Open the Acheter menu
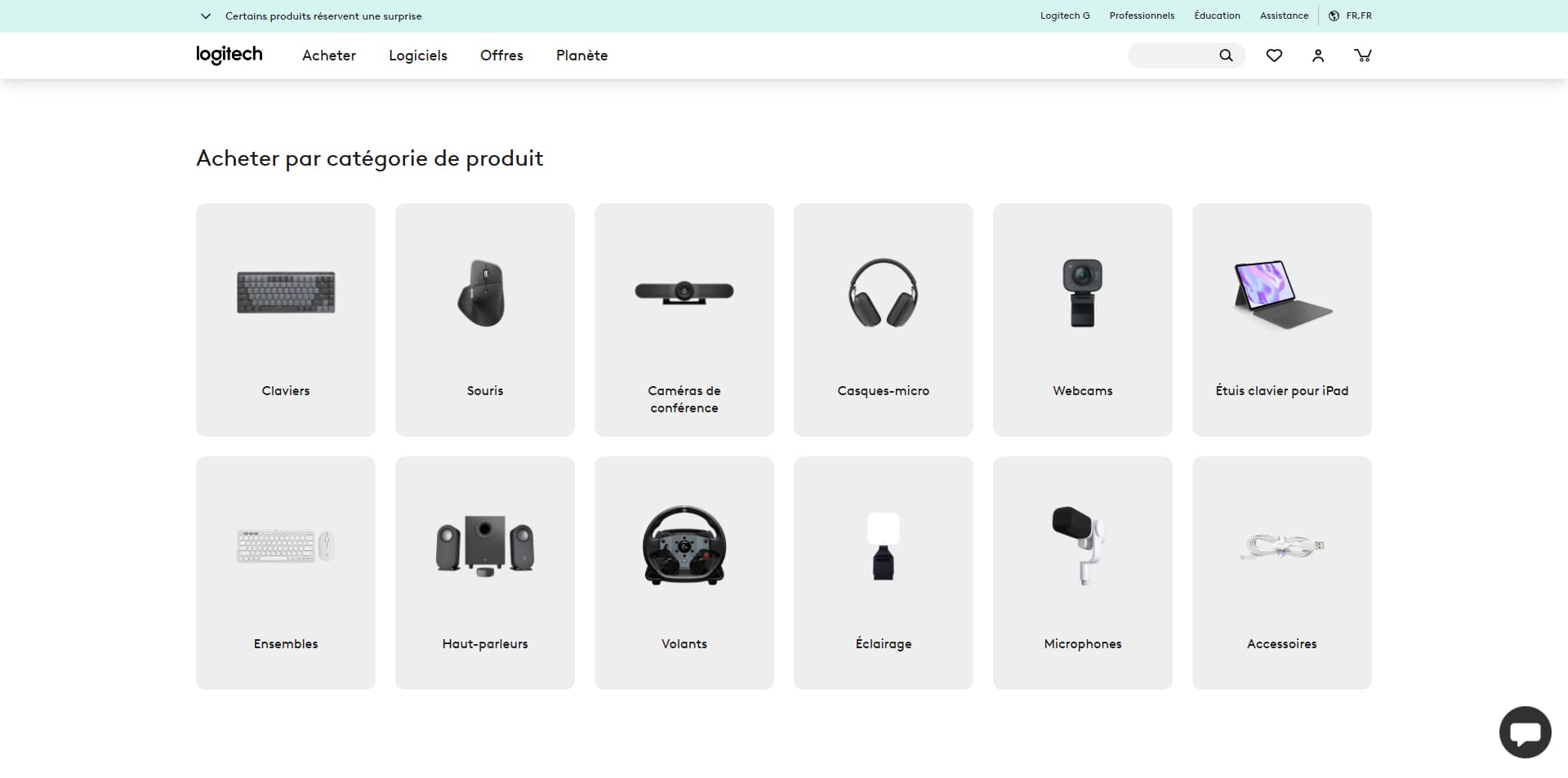Viewport: 1568px width, 778px height. [x=329, y=56]
